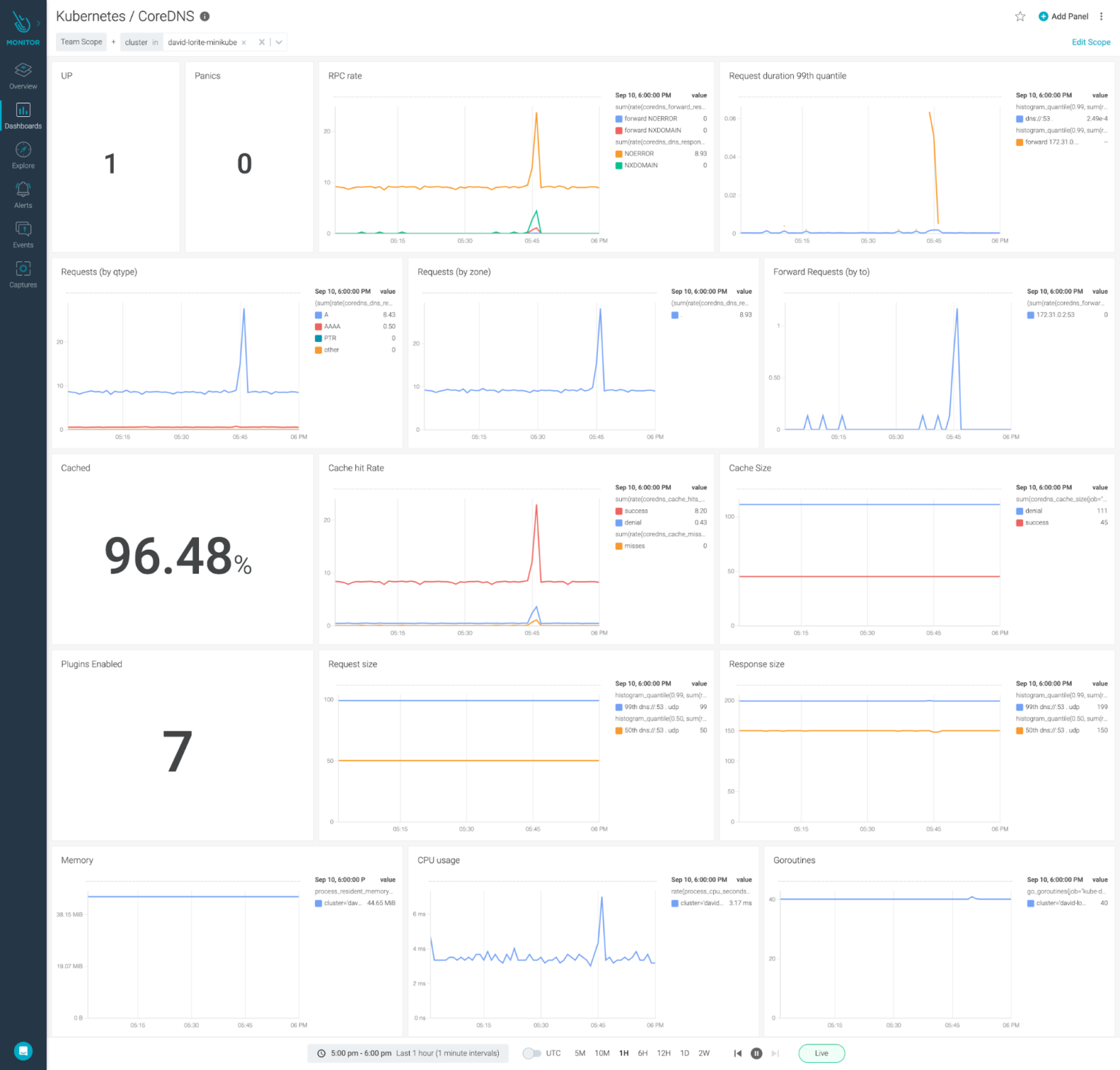Open the chat support bubble icon
This screenshot has width=1120, height=1070.
click(x=23, y=1051)
